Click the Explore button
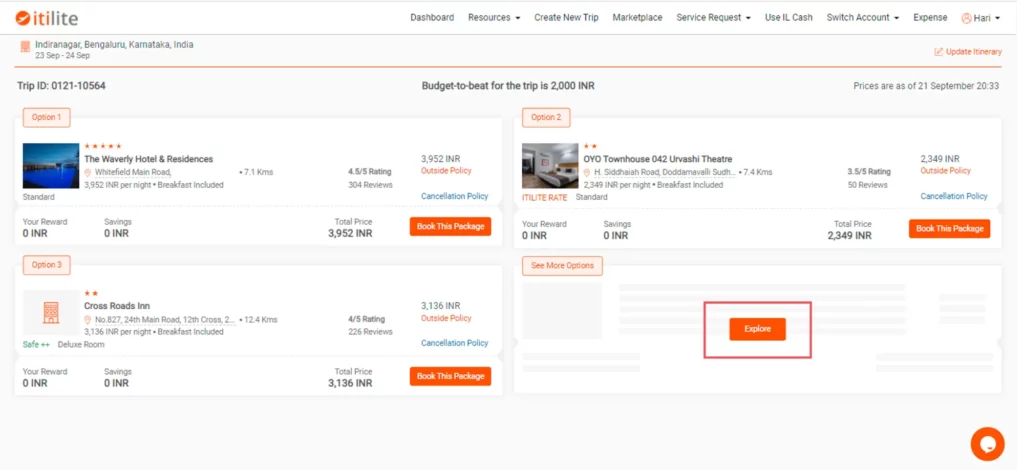This screenshot has width=1024, height=470. tap(757, 329)
